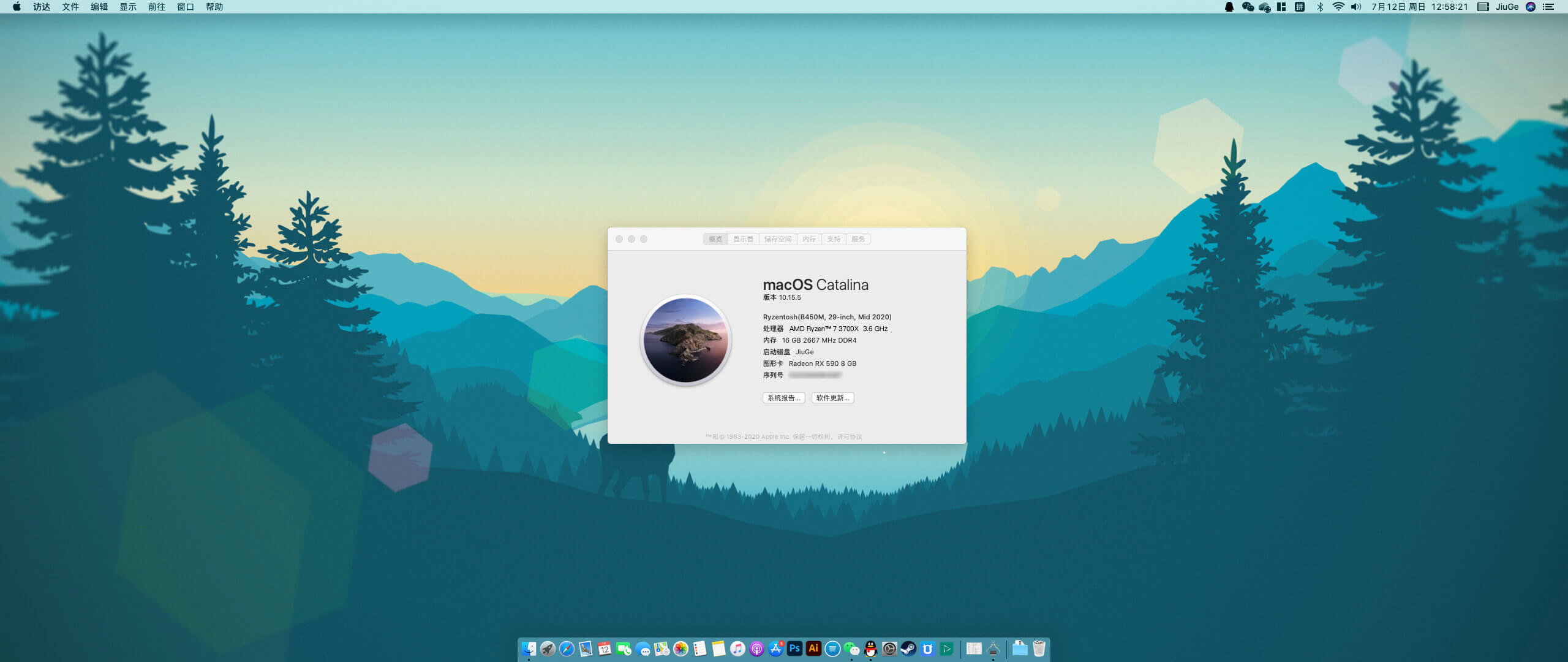Open Steam in the Dock
Viewport: 1568px width, 662px height.
[908, 649]
